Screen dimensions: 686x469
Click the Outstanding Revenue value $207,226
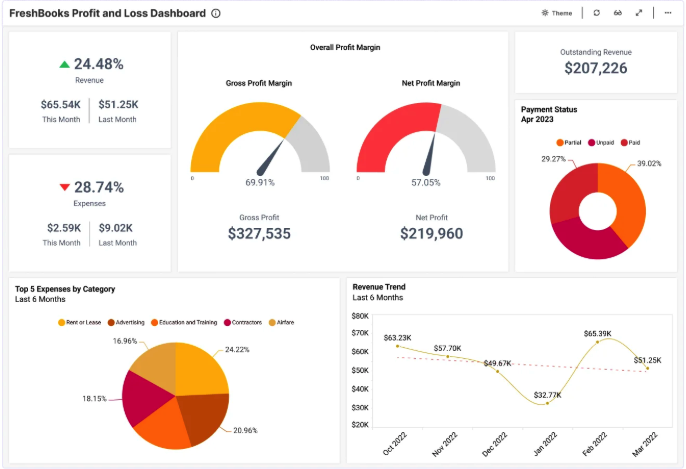pos(595,69)
